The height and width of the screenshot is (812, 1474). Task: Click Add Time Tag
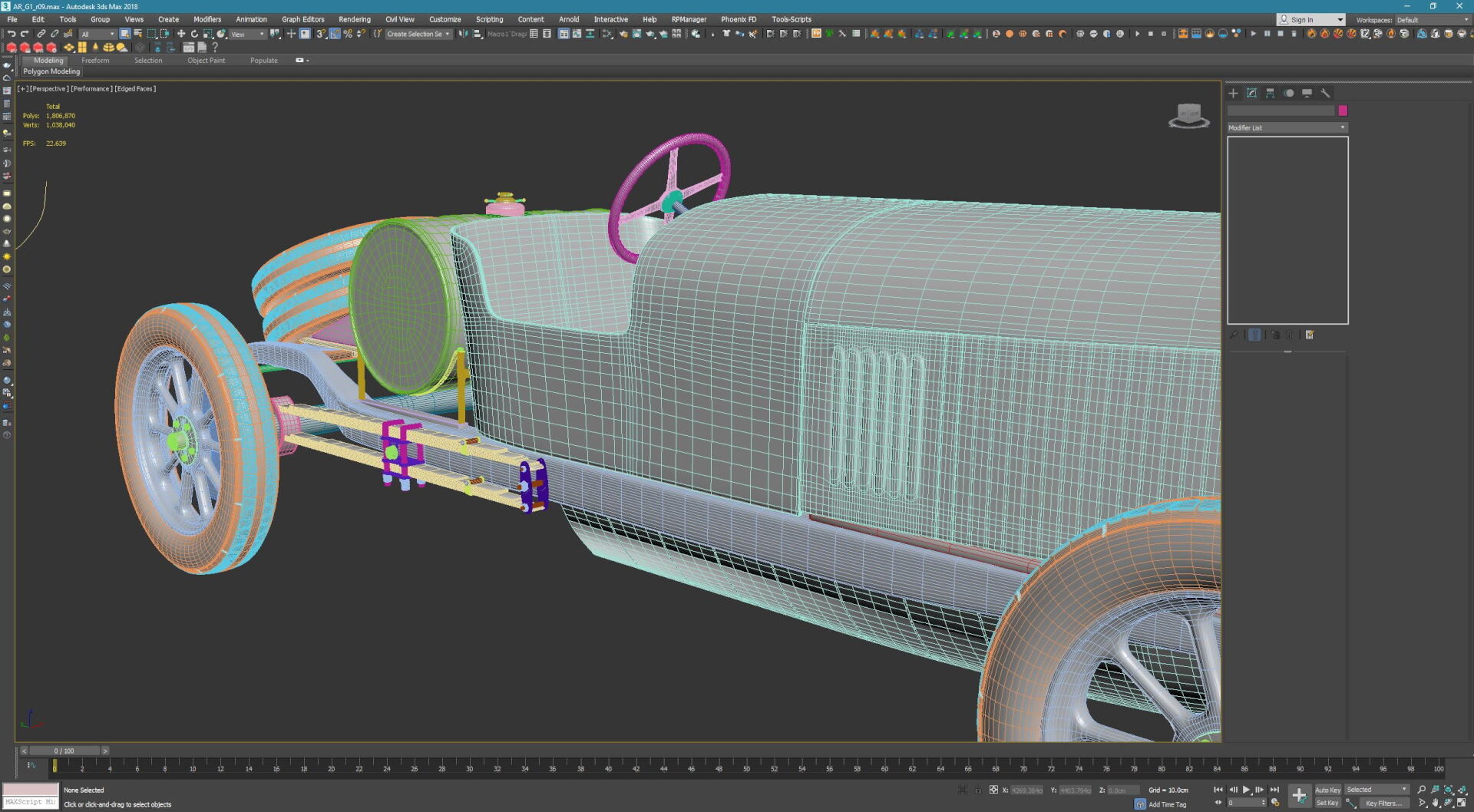point(1167,804)
